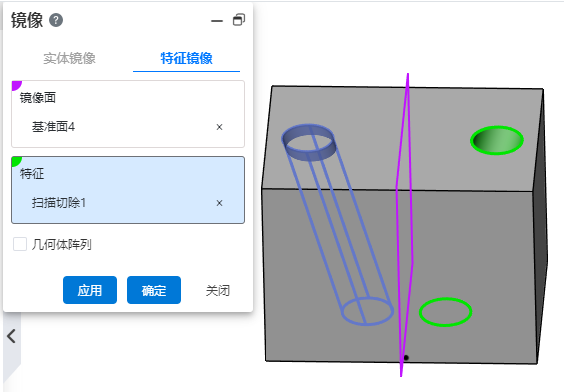Enable the 几何体阵列 checkbox

[x=20, y=244]
